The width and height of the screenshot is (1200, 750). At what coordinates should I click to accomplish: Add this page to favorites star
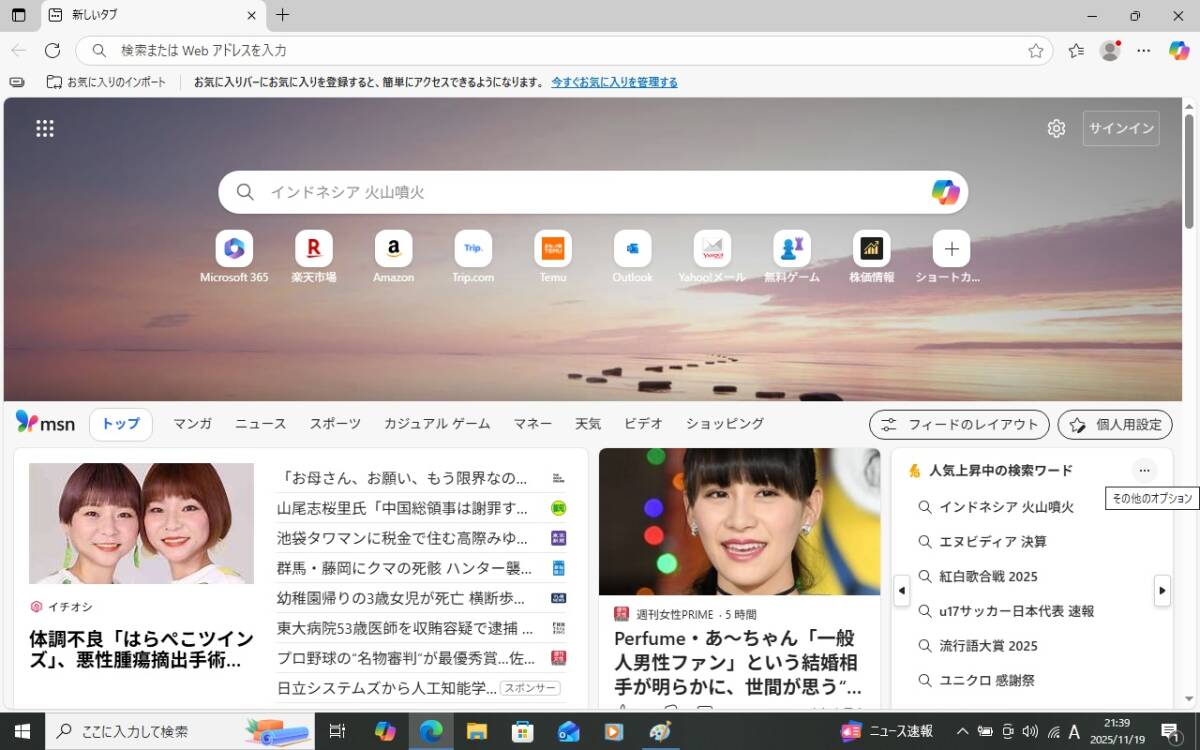point(1036,50)
